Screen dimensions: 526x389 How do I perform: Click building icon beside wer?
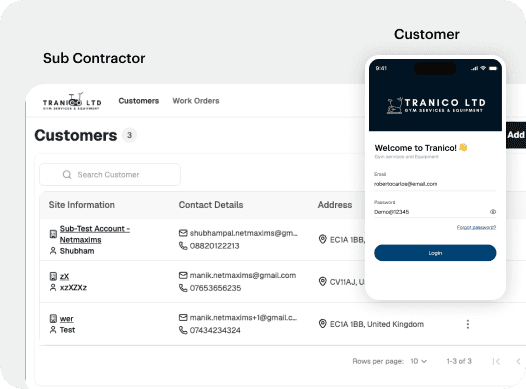click(53, 318)
